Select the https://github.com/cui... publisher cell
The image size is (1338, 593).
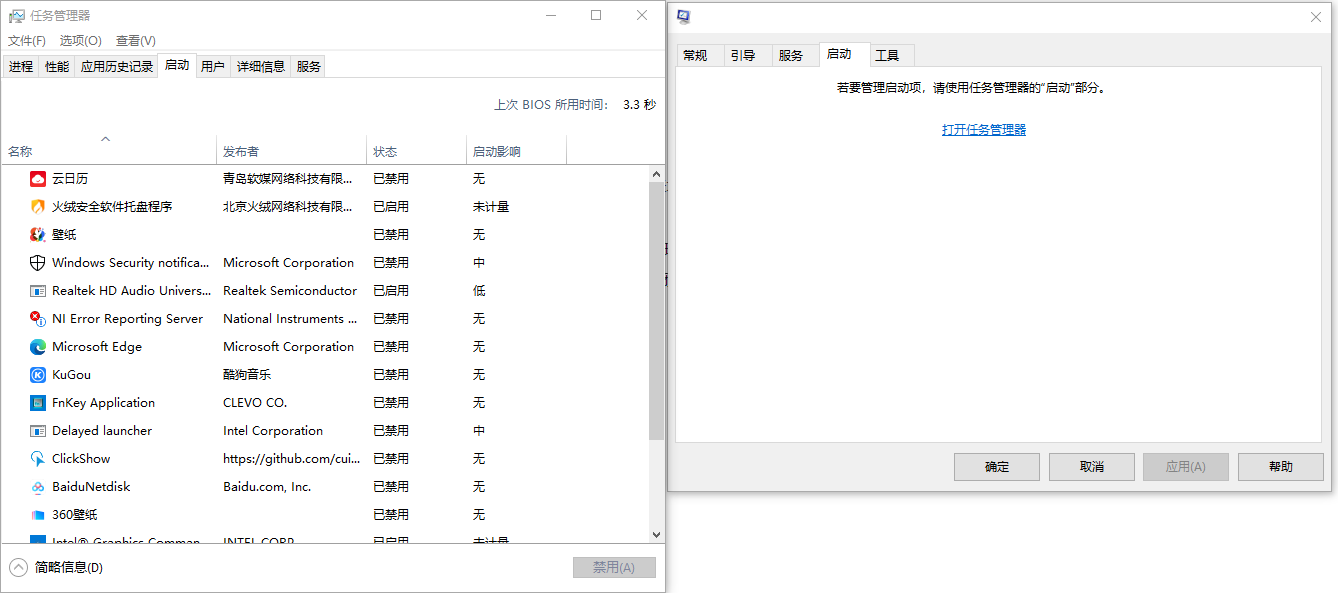tap(291, 459)
